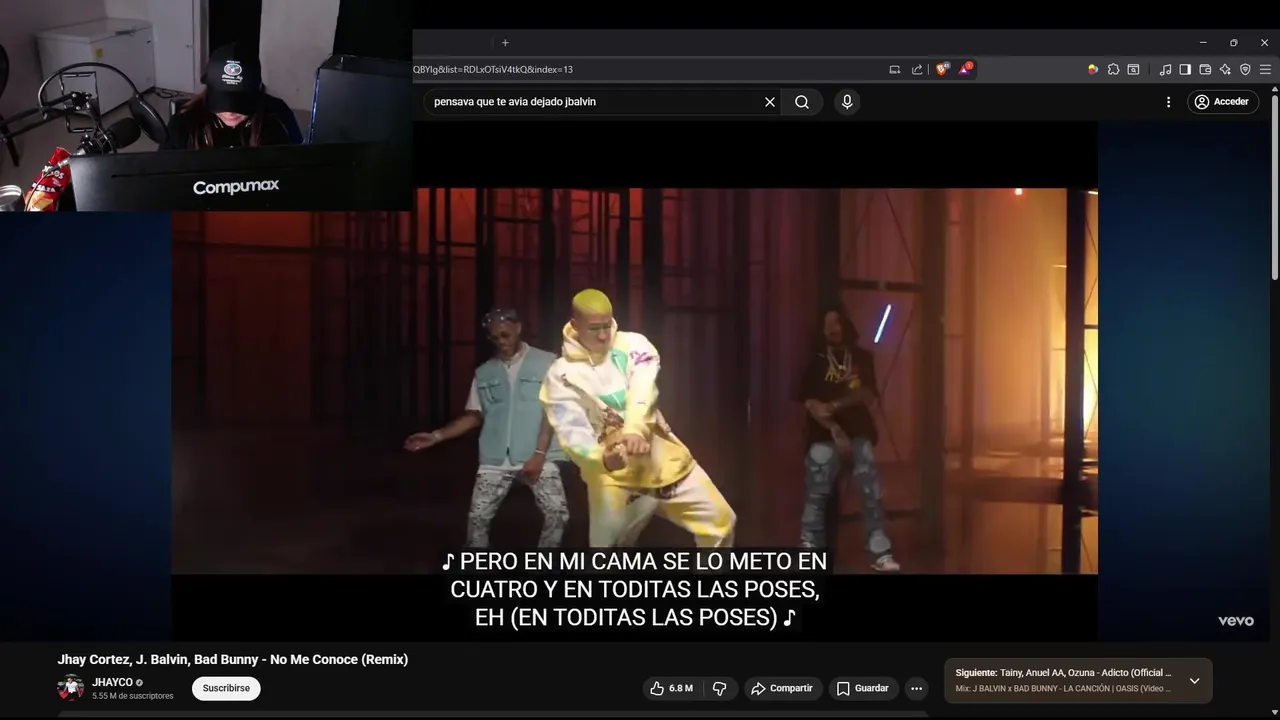Start voice search with the microphone
This screenshot has height=720, width=1280.
point(847,102)
